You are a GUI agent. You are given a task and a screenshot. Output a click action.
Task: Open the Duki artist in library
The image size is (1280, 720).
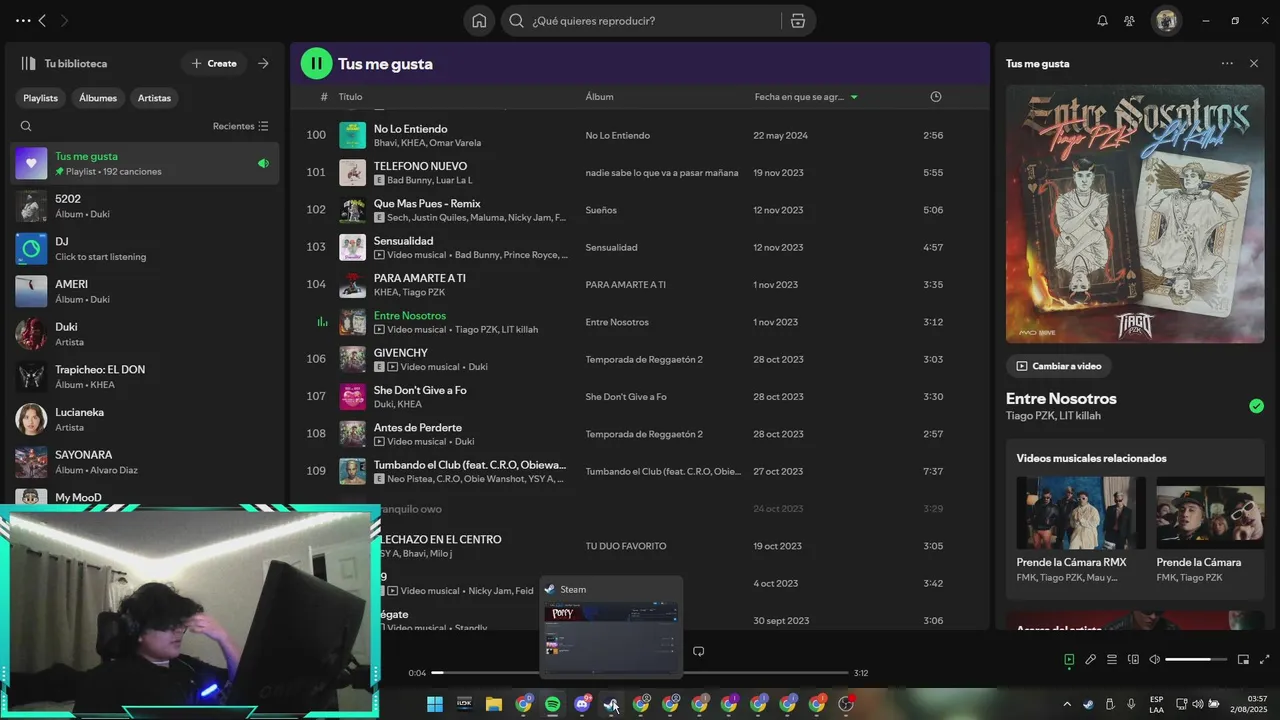tap(145, 334)
